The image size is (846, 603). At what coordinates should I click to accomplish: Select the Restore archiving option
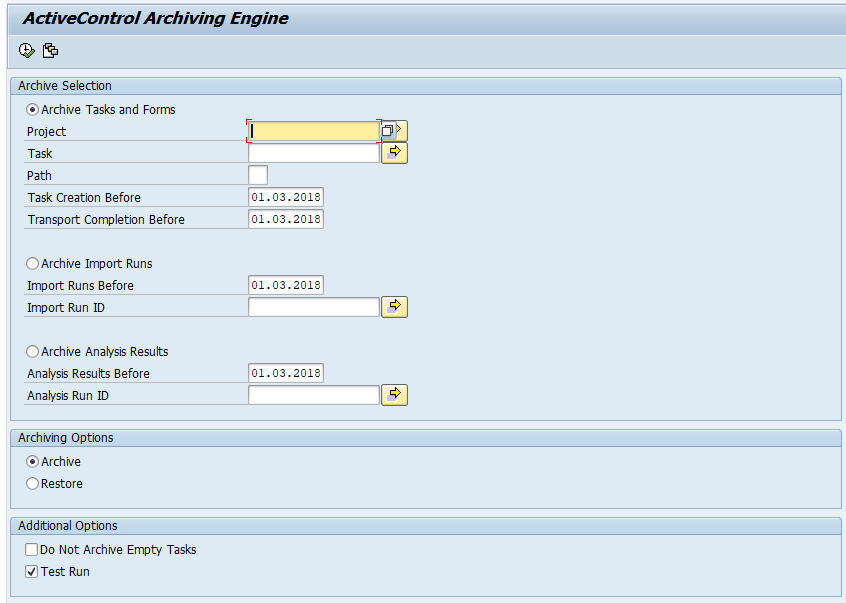click(33, 483)
